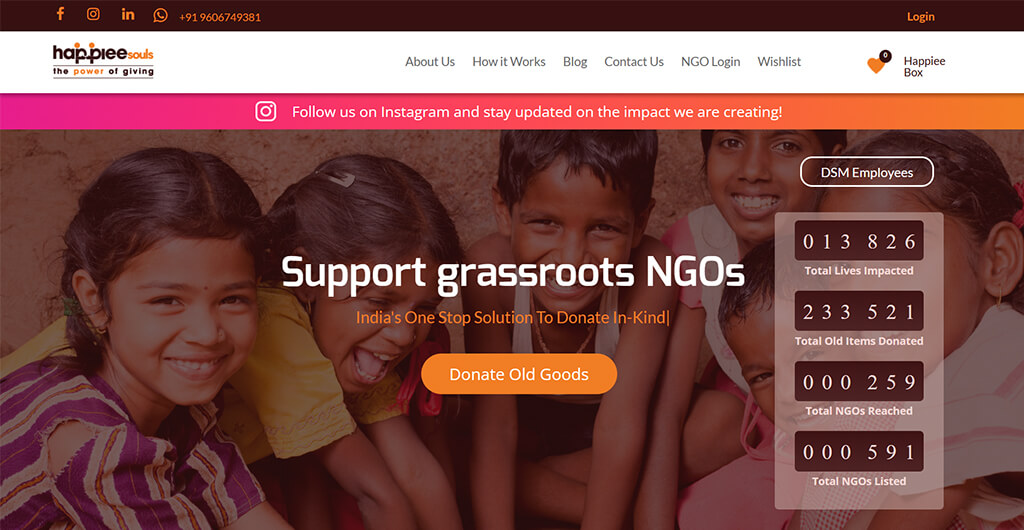Click the Instagram icon in pink banner
The width and height of the screenshot is (1024, 530).
(x=266, y=112)
